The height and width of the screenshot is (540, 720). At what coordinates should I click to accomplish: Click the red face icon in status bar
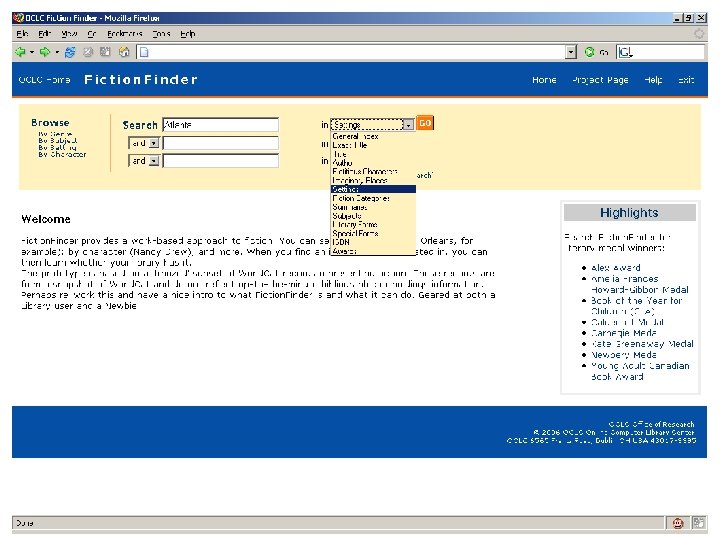click(x=678, y=523)
